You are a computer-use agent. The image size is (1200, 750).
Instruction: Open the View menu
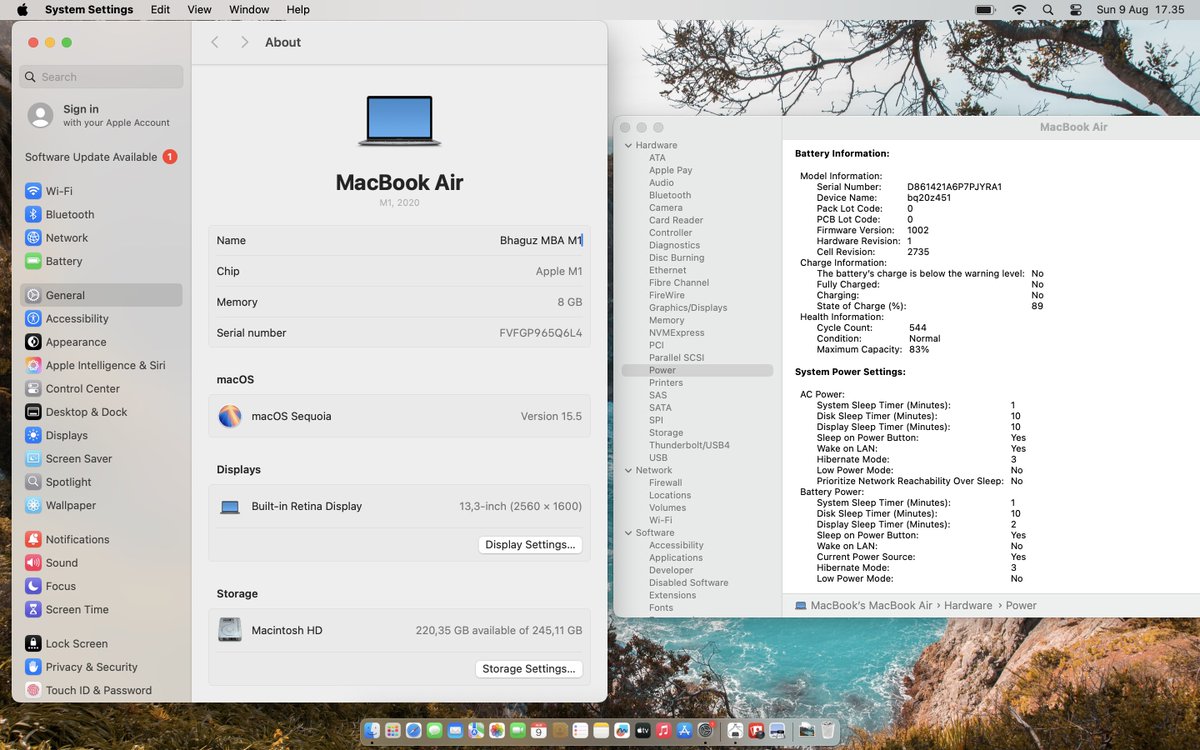[x=199, y=10]
